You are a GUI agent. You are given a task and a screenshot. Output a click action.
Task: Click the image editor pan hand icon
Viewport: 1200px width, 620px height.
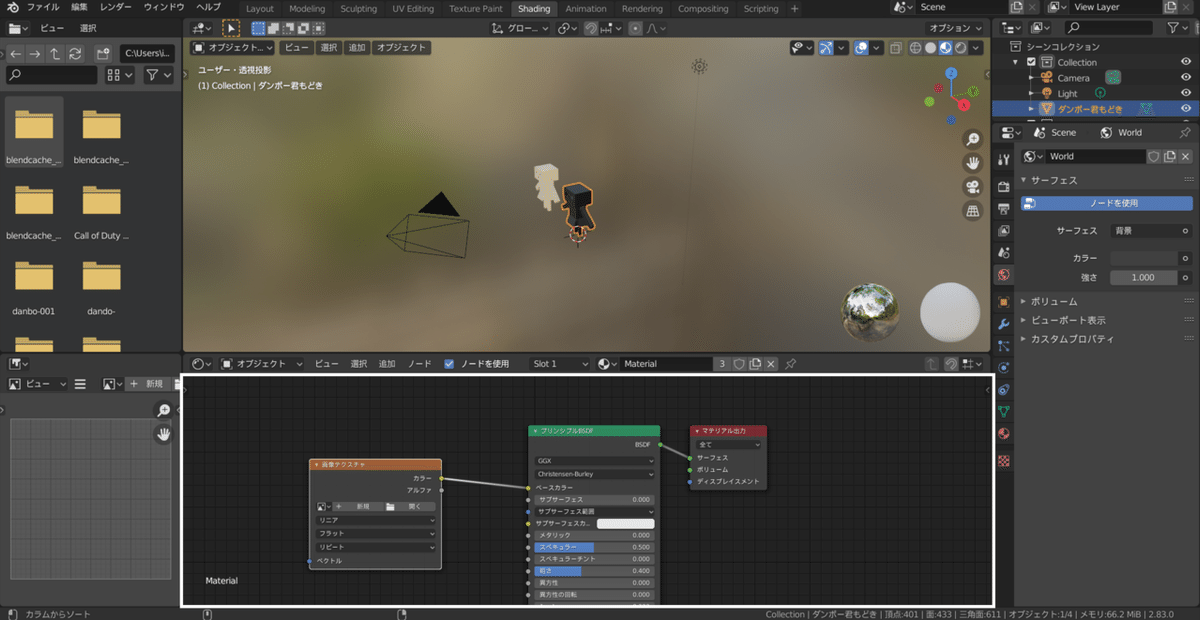163,434
